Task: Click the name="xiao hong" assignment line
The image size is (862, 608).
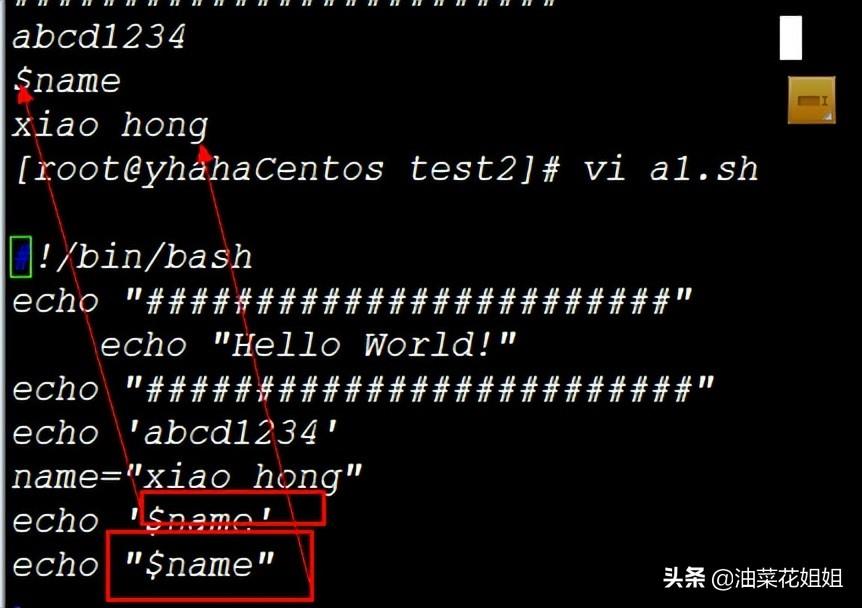Action: pos(187,477)
